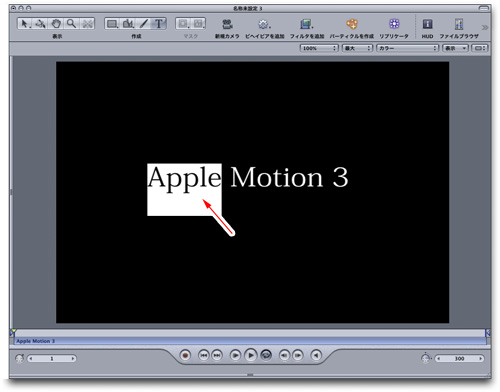This screenshot has height=392, width=500.
Task: Toggle toolbar with title bar pill button
Action: (x=484, y=8)
